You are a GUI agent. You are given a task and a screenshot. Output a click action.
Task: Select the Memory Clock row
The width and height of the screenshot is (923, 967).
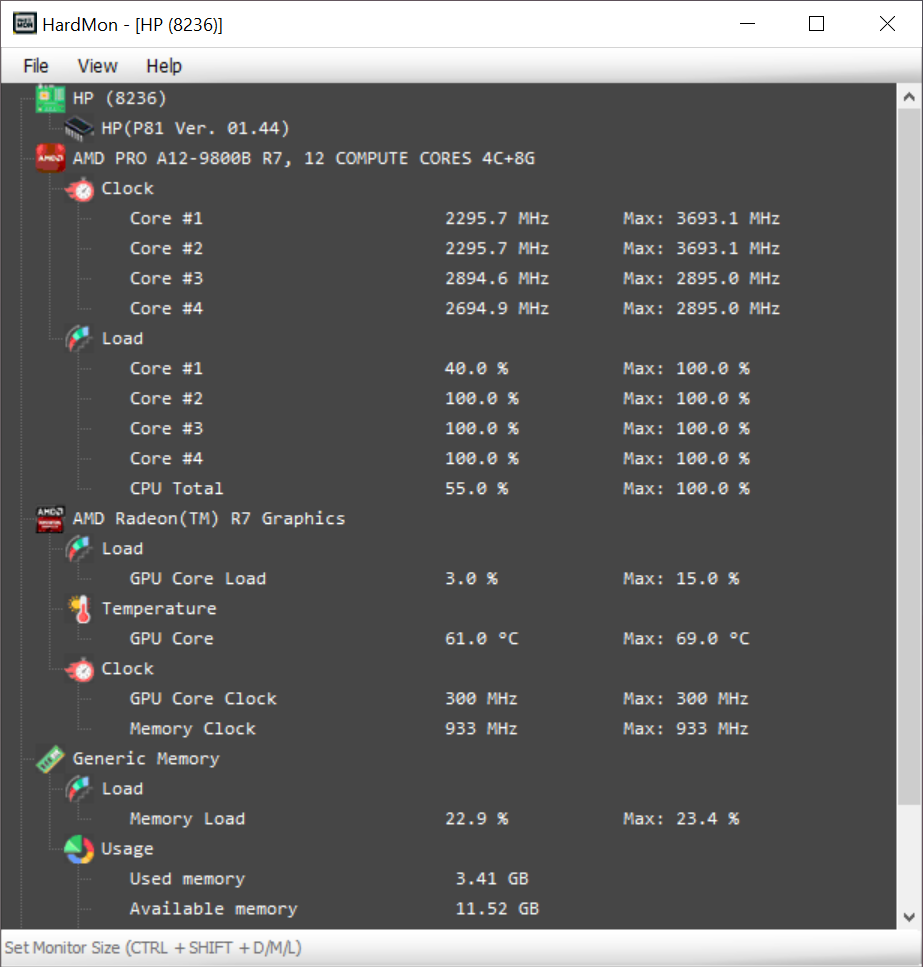pyautogui.click(x=440, y=729)
